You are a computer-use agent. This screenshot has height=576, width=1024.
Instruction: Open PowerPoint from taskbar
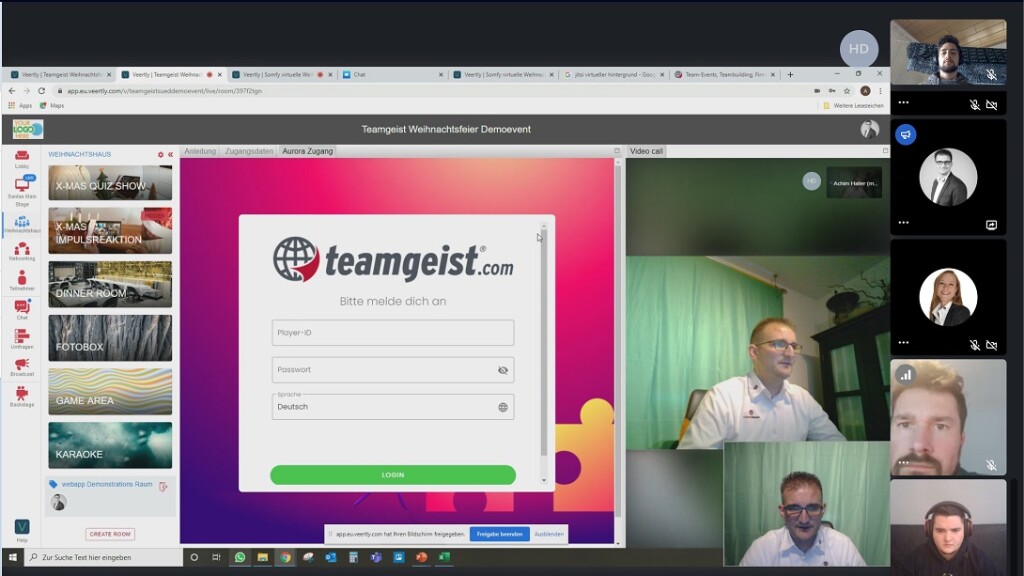(421, 557)
